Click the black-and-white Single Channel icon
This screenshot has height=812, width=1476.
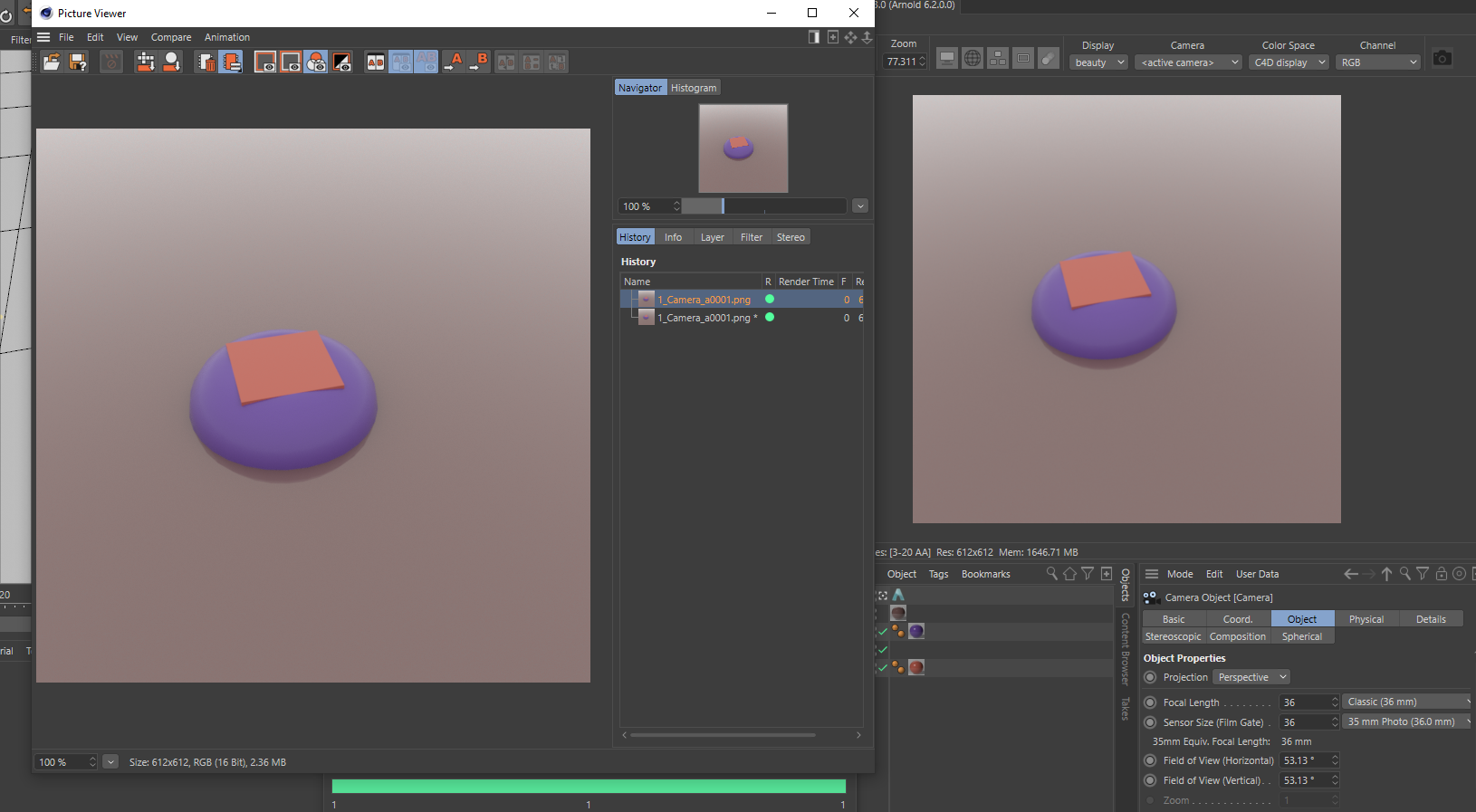tap(342, 62)
